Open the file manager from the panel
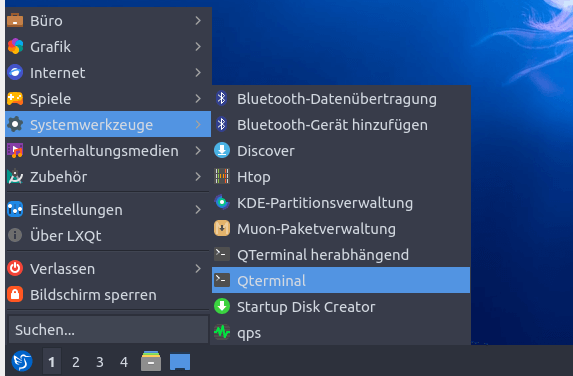Screen dimensions: 573x376 point(151,361)
